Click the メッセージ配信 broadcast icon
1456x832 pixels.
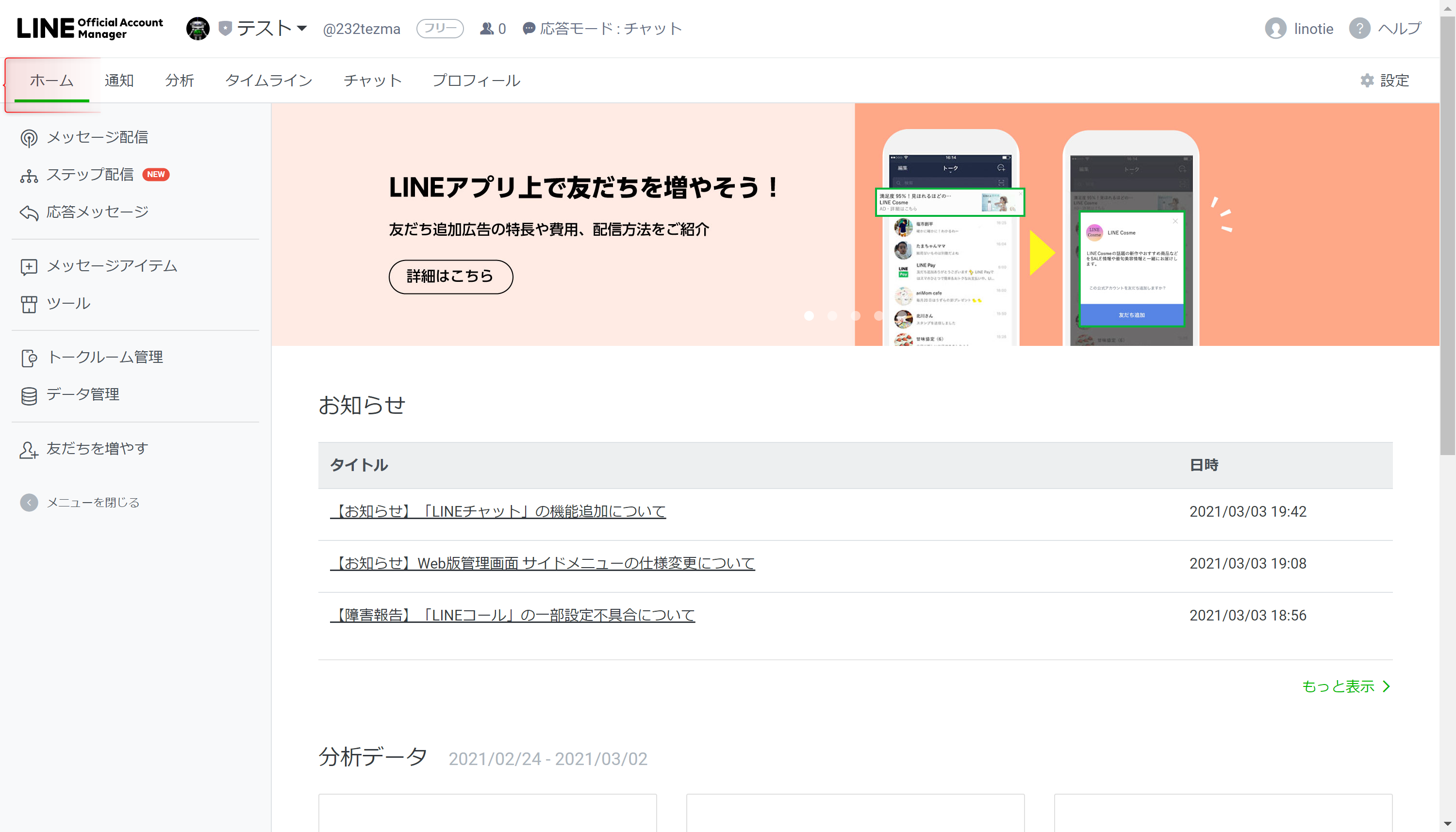[29, 138]
